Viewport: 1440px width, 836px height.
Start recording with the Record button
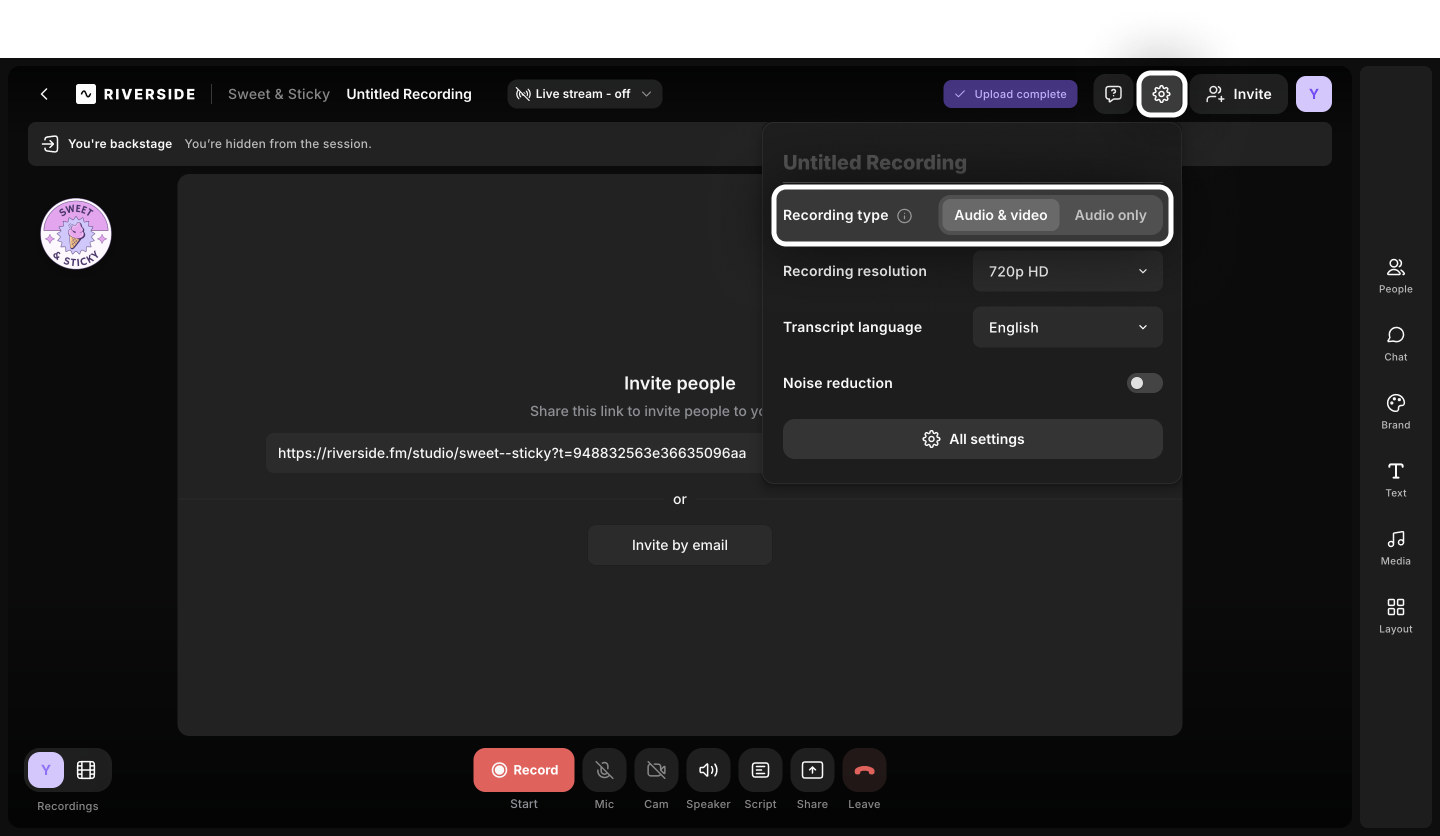524,770
